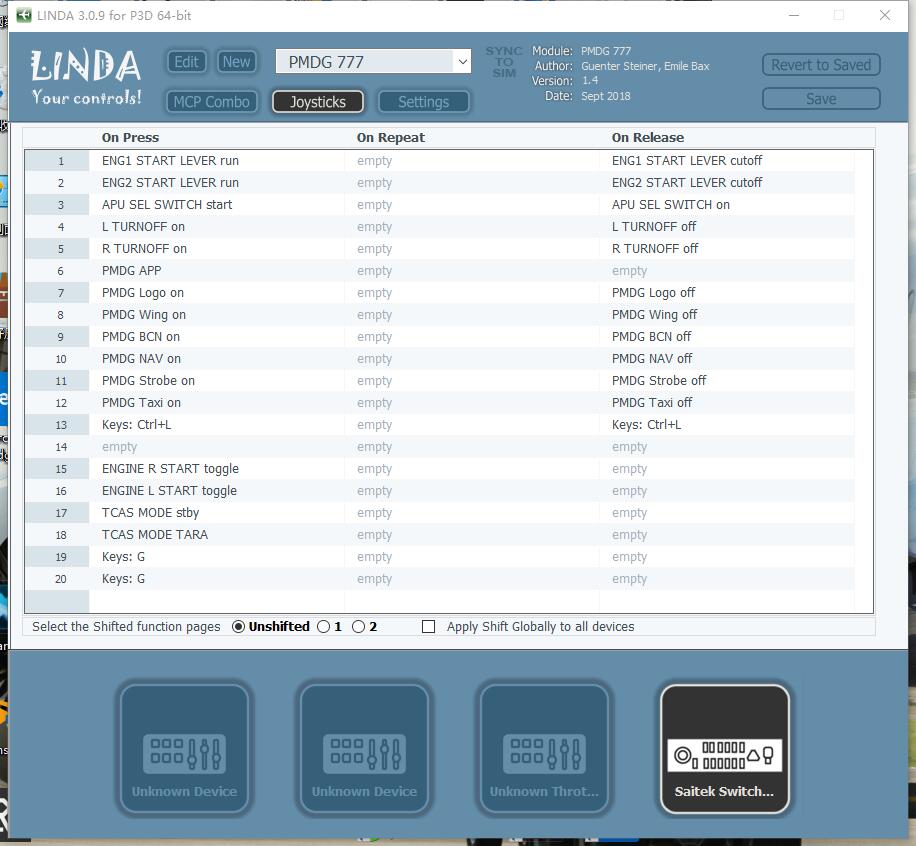
Task: Select the Unshifted radio button
Action: pyautogui.click(x=238, y=627)
